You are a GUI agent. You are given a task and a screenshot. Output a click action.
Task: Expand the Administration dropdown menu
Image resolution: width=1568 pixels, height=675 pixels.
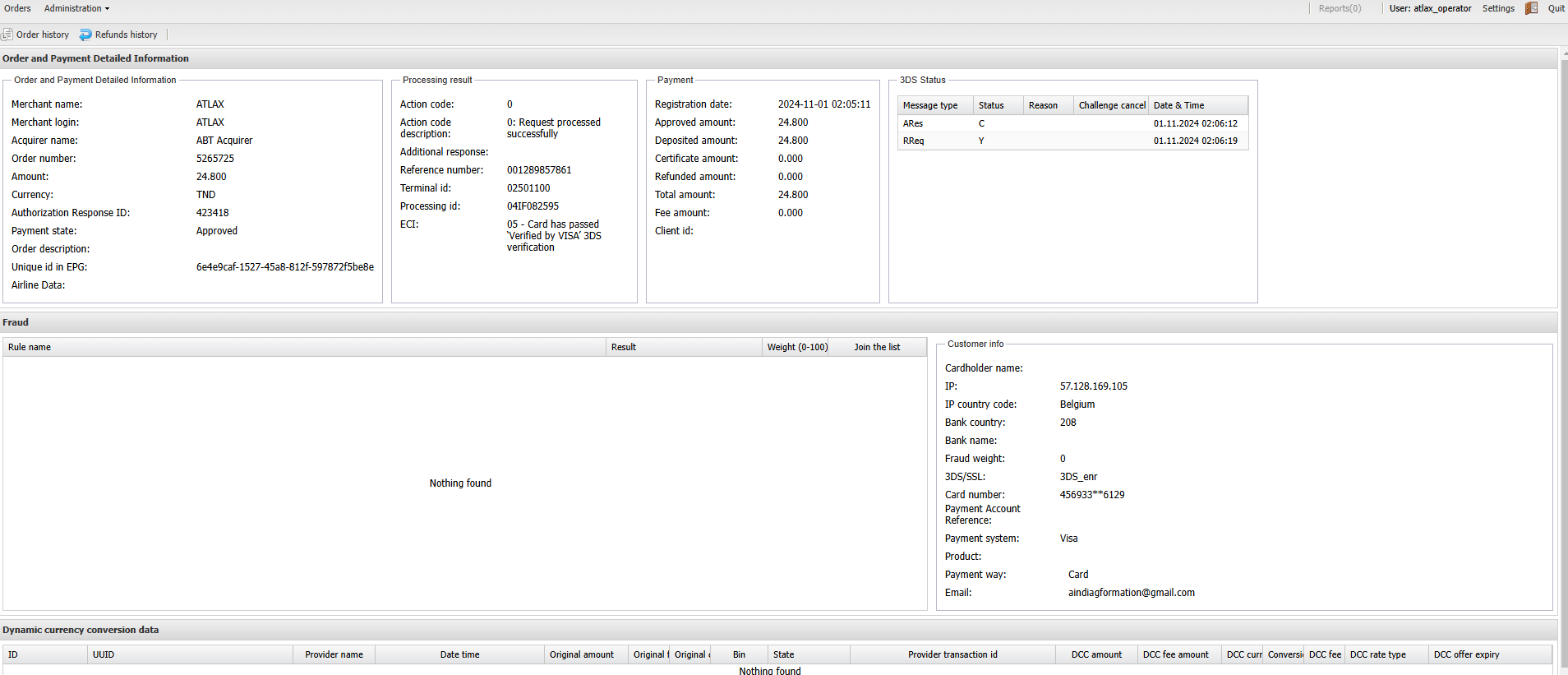click(76, 8)
